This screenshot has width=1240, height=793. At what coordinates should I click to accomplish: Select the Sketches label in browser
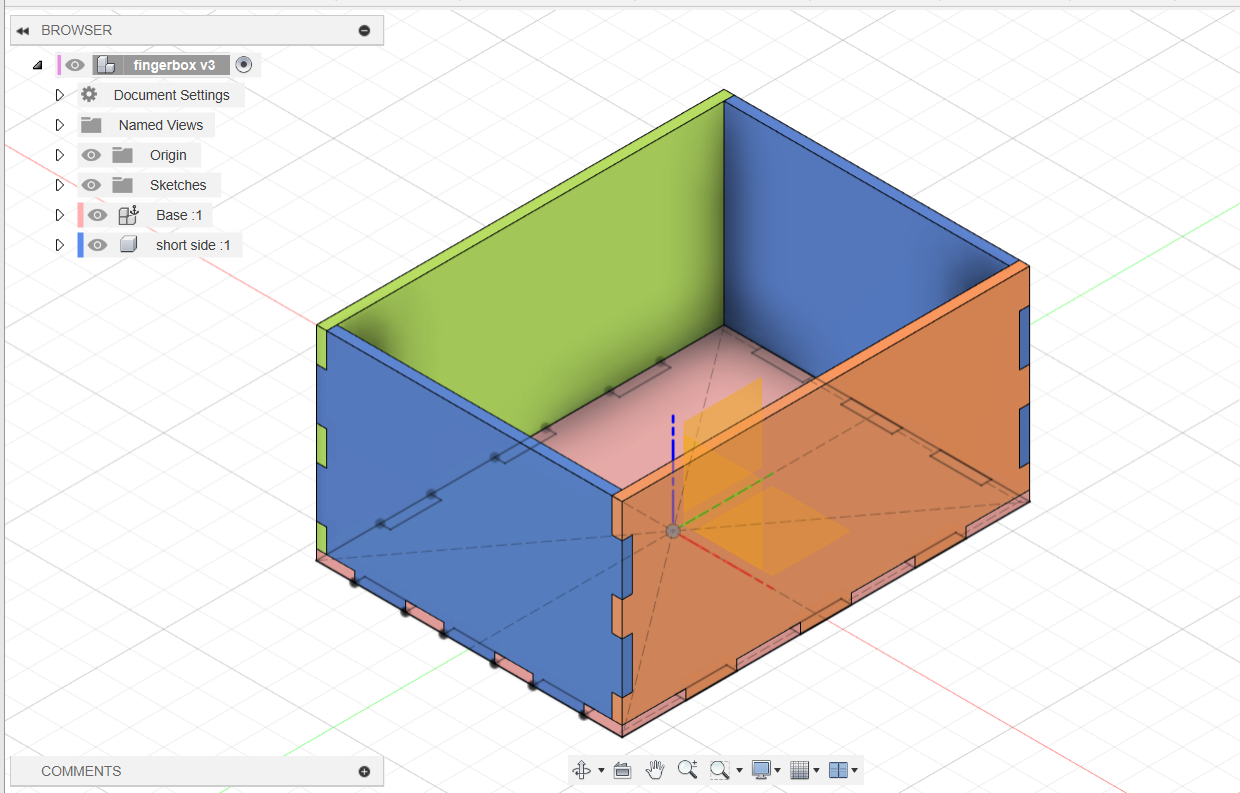point(178,185)
